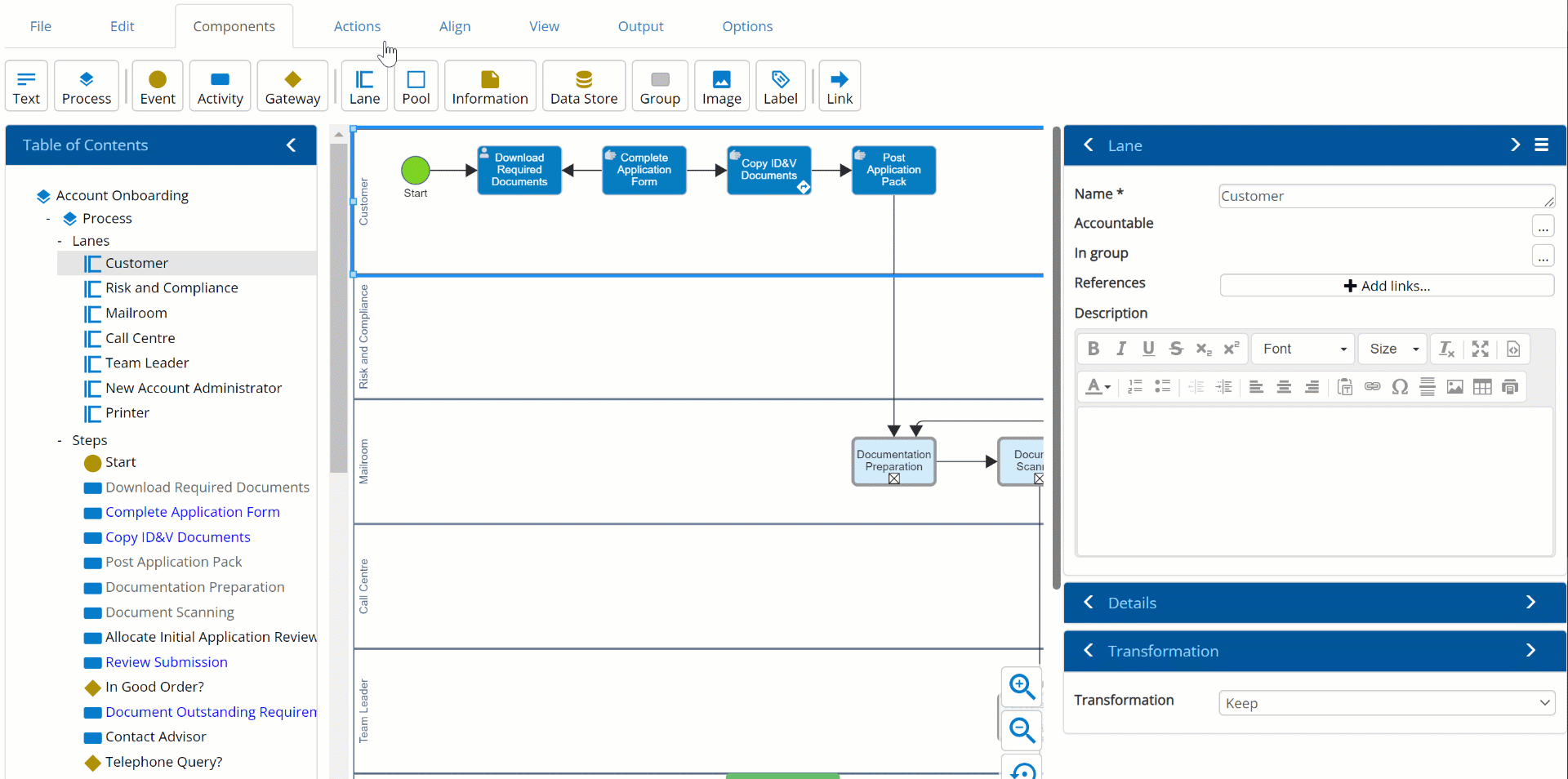1568x779 pixels.
Task: Insert an Activity component
Action: pyautogui.click(x=220, y=86)
